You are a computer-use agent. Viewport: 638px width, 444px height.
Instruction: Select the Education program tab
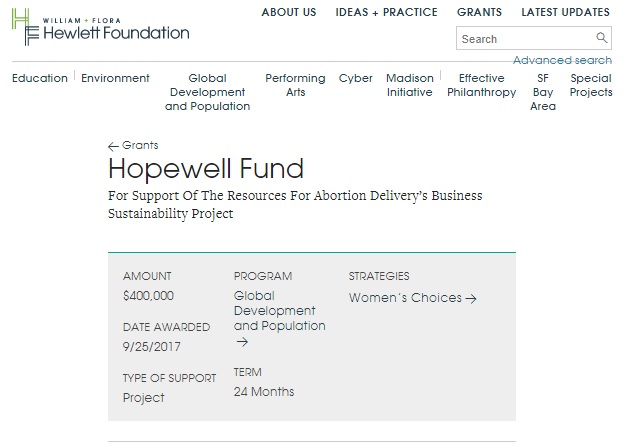(x=40, y=78)
